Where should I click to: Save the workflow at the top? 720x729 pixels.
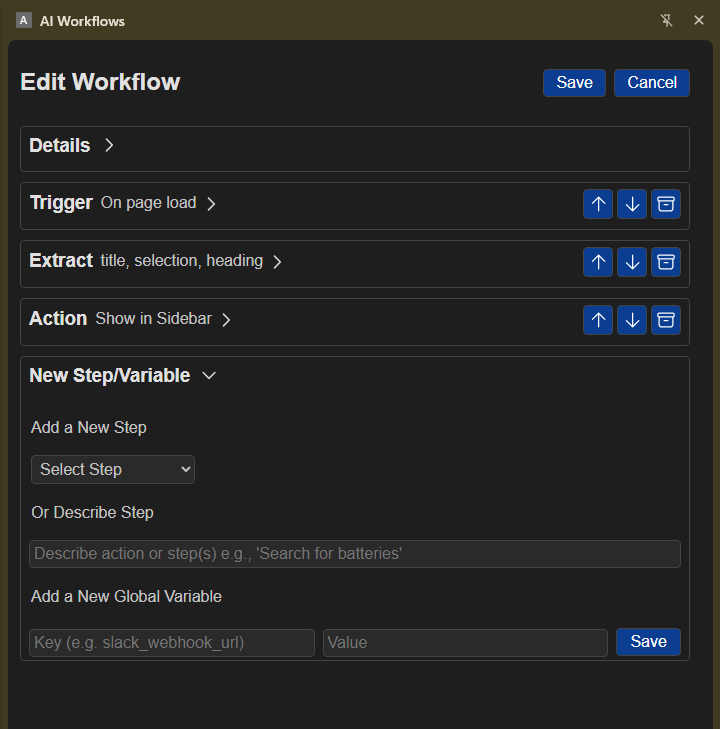tap(574, 83)
